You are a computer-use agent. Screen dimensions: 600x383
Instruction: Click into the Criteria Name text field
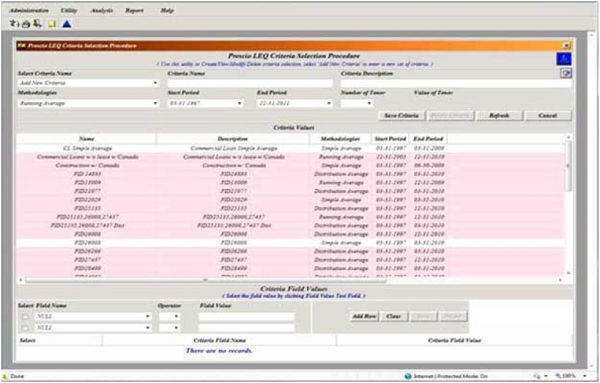(250, 83)
